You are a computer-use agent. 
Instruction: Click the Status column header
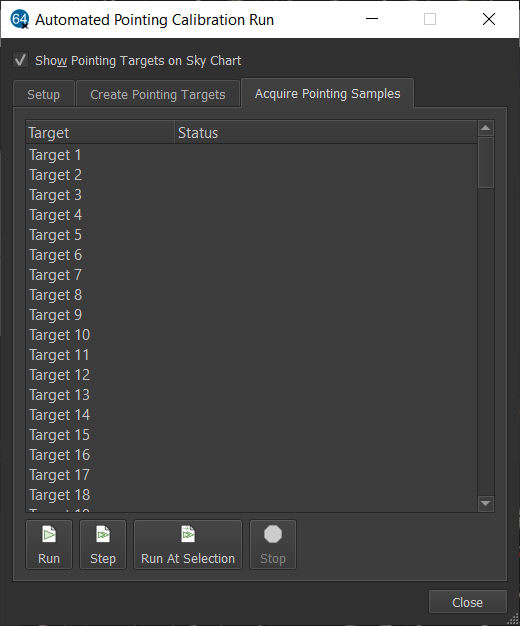point(326,133)
